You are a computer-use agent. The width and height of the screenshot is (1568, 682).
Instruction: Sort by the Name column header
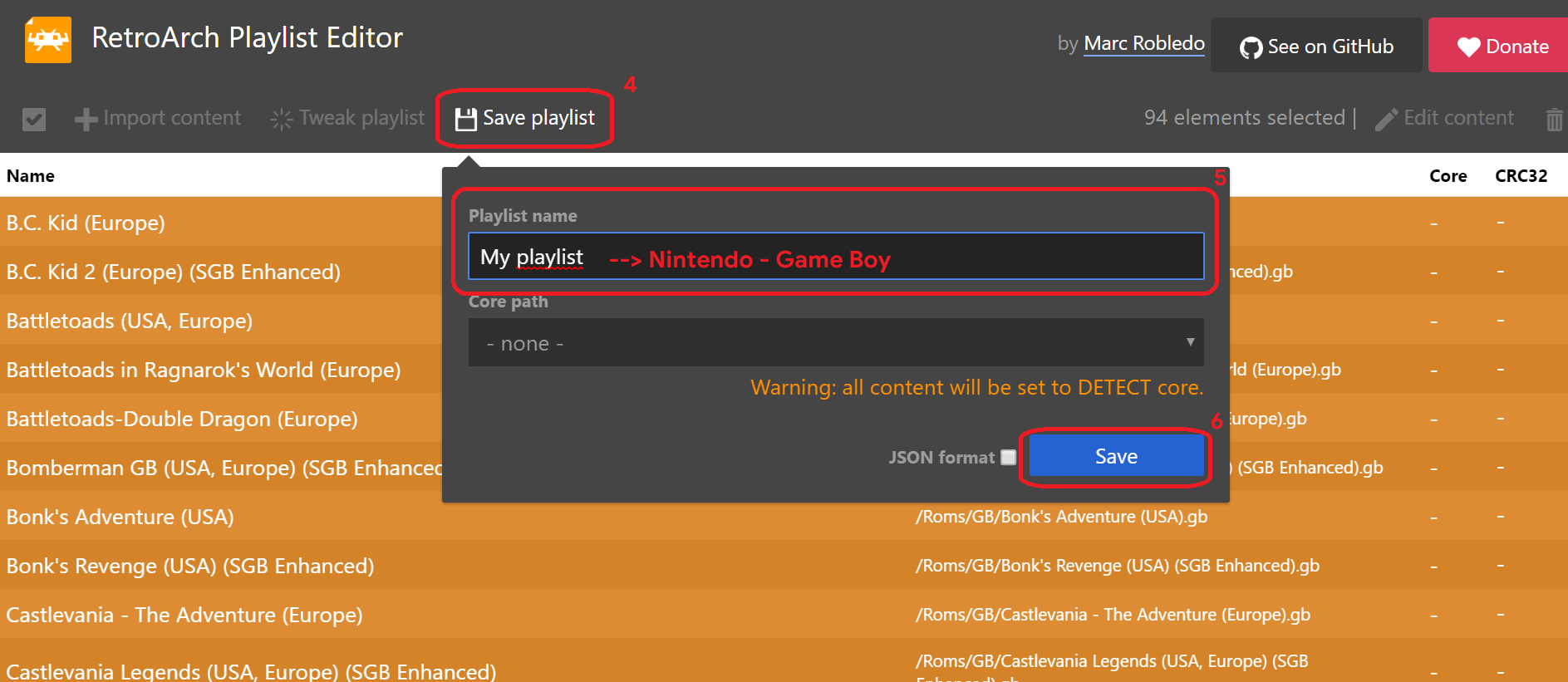[31, 176]
